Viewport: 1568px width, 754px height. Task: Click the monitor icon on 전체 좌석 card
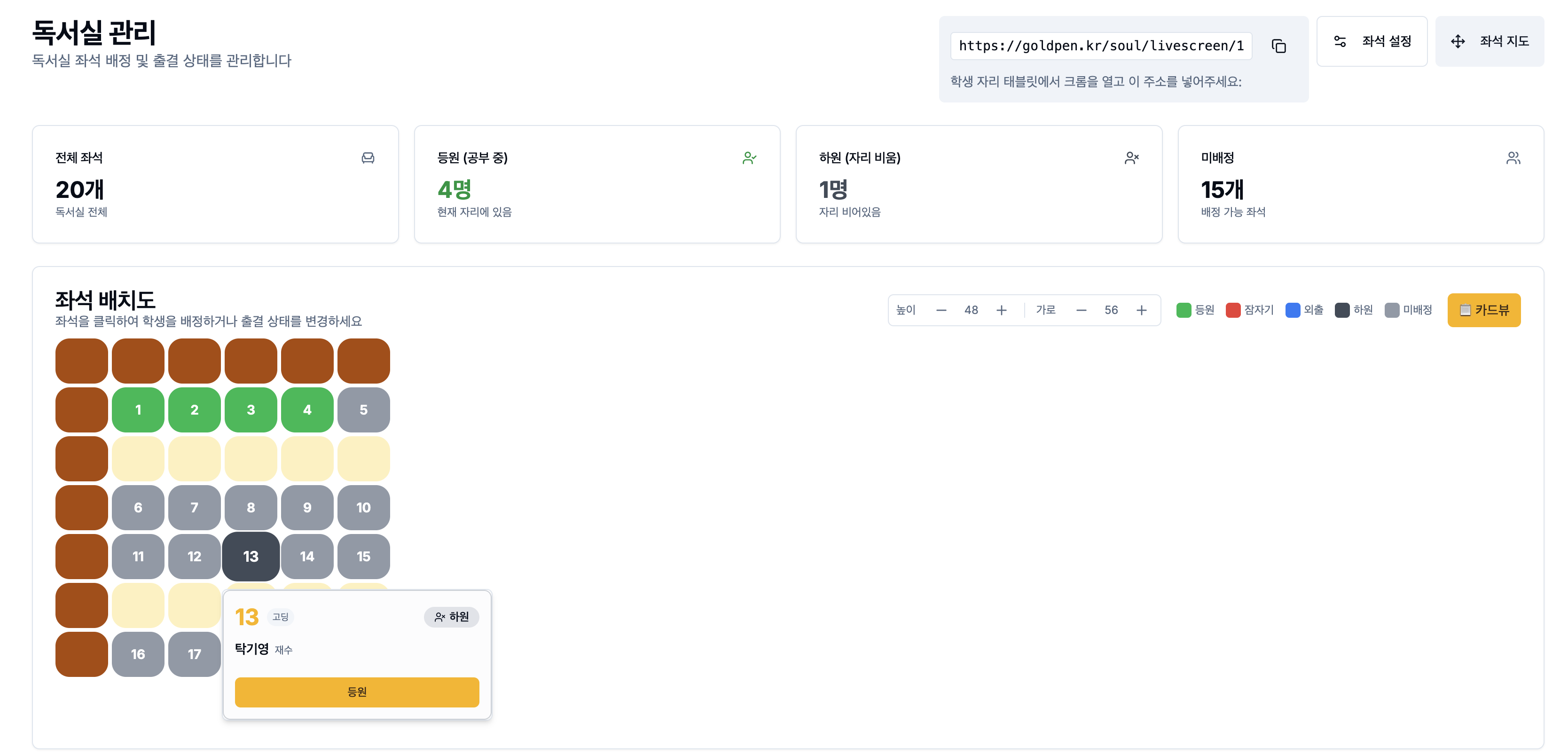pos(368,157)
